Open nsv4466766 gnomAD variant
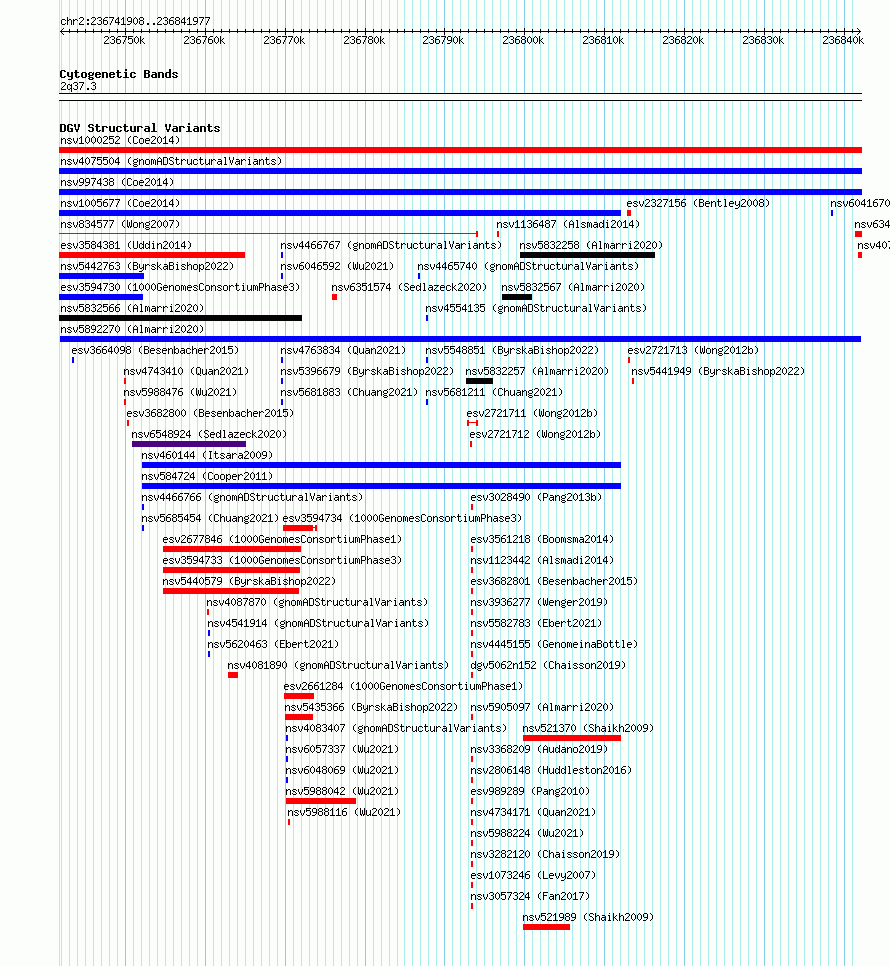 coord(252,497)
